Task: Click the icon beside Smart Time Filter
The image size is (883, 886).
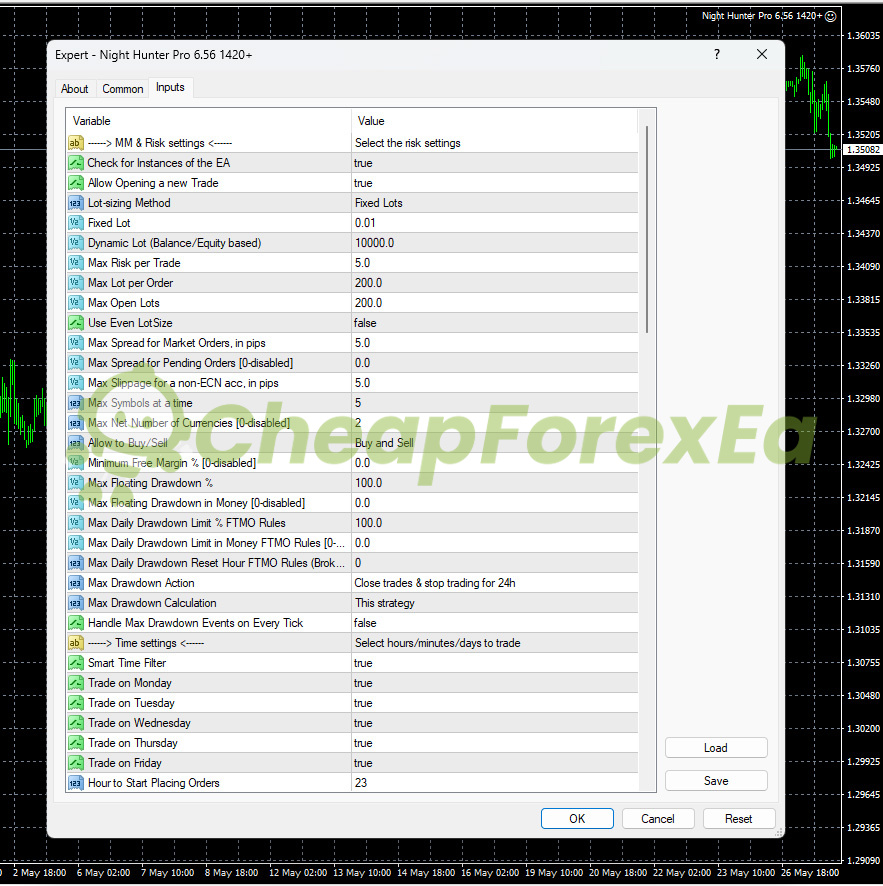Action: 76,663
